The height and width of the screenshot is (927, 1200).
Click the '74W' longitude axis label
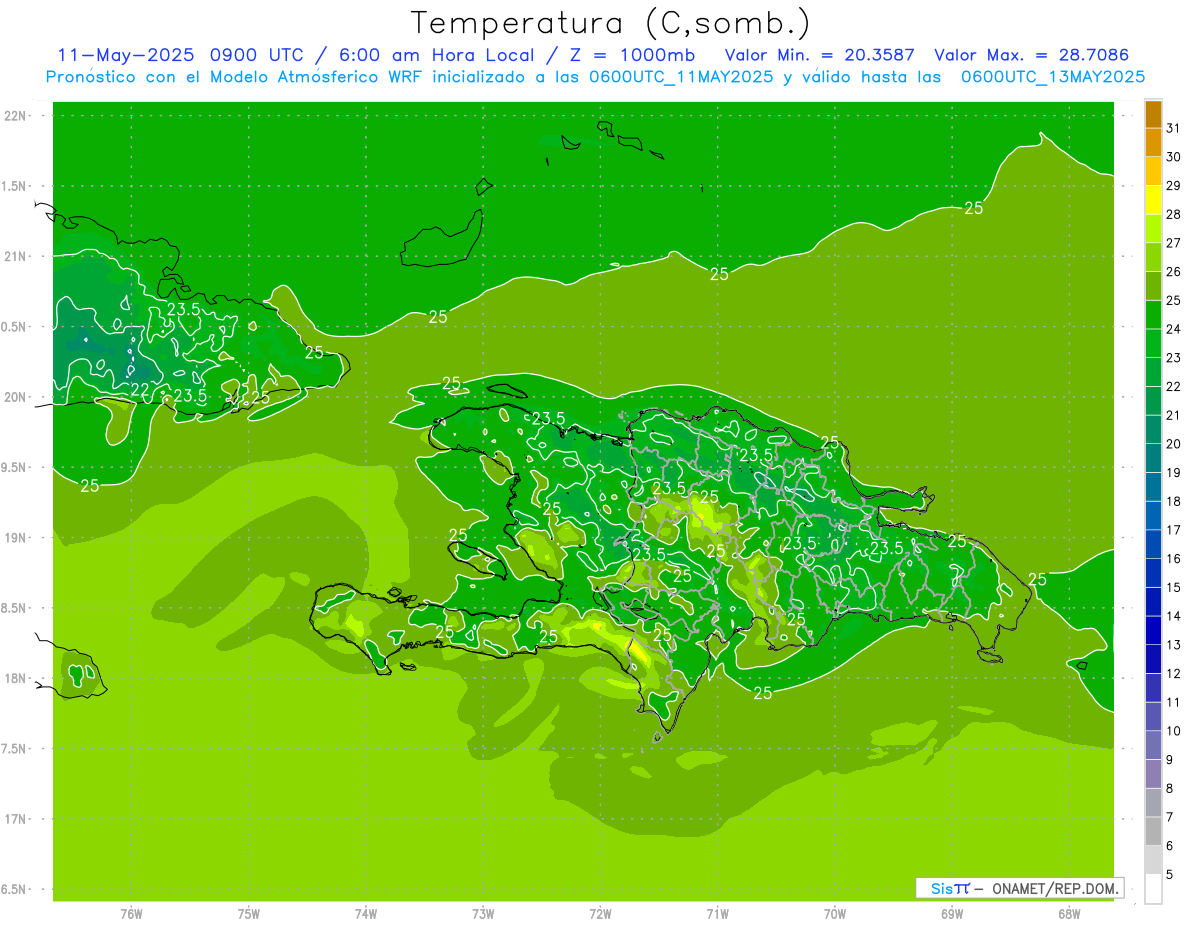366,914
